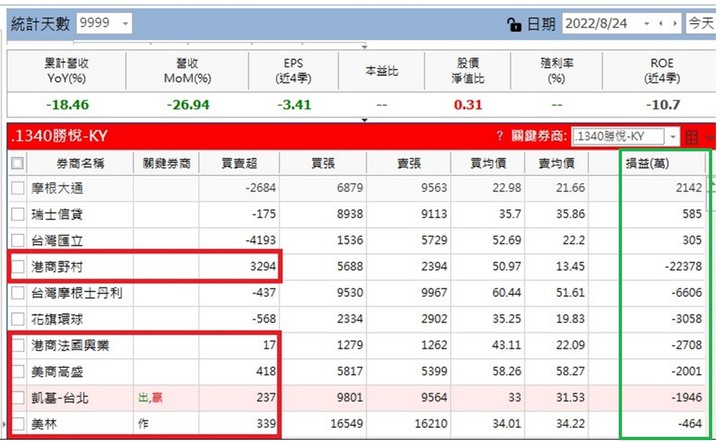
Task: Click the 16549 buy volume cell
Action: pos(347,423)
